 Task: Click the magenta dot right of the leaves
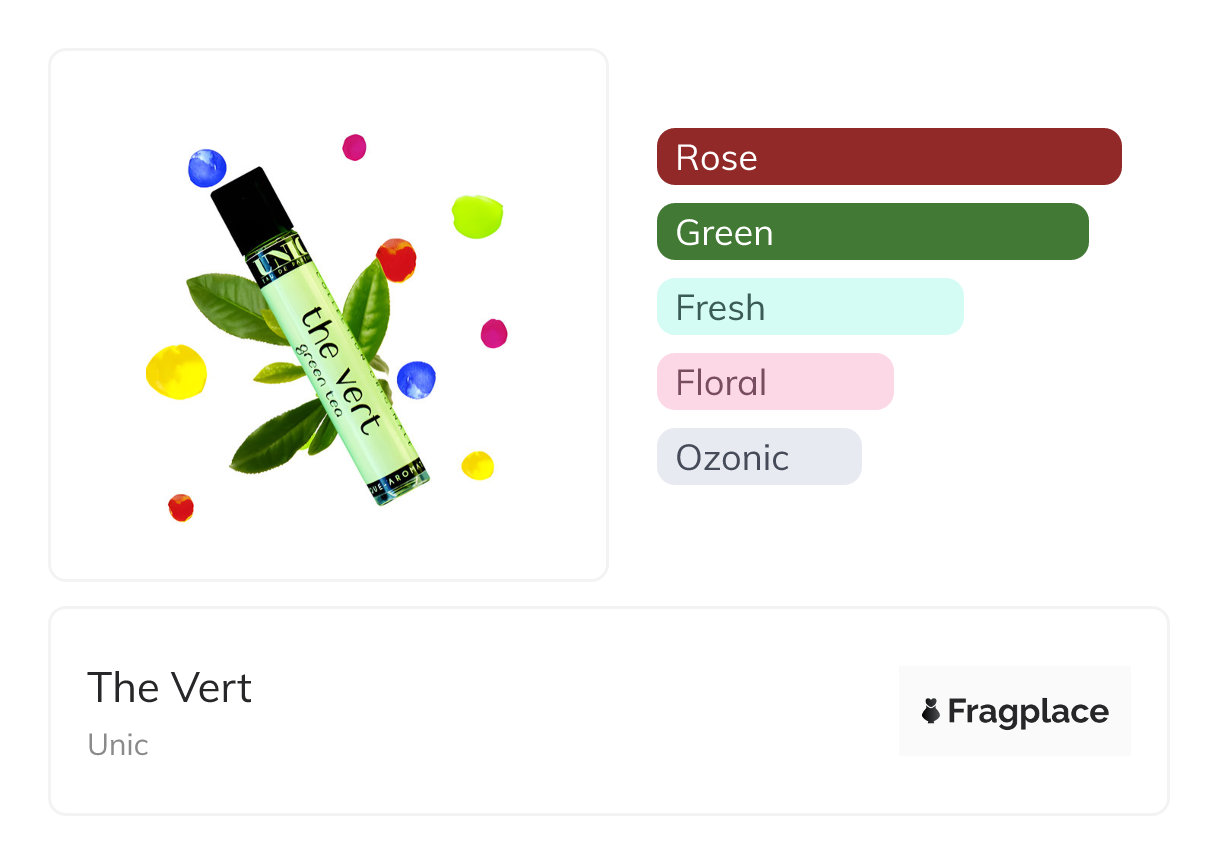494,333
